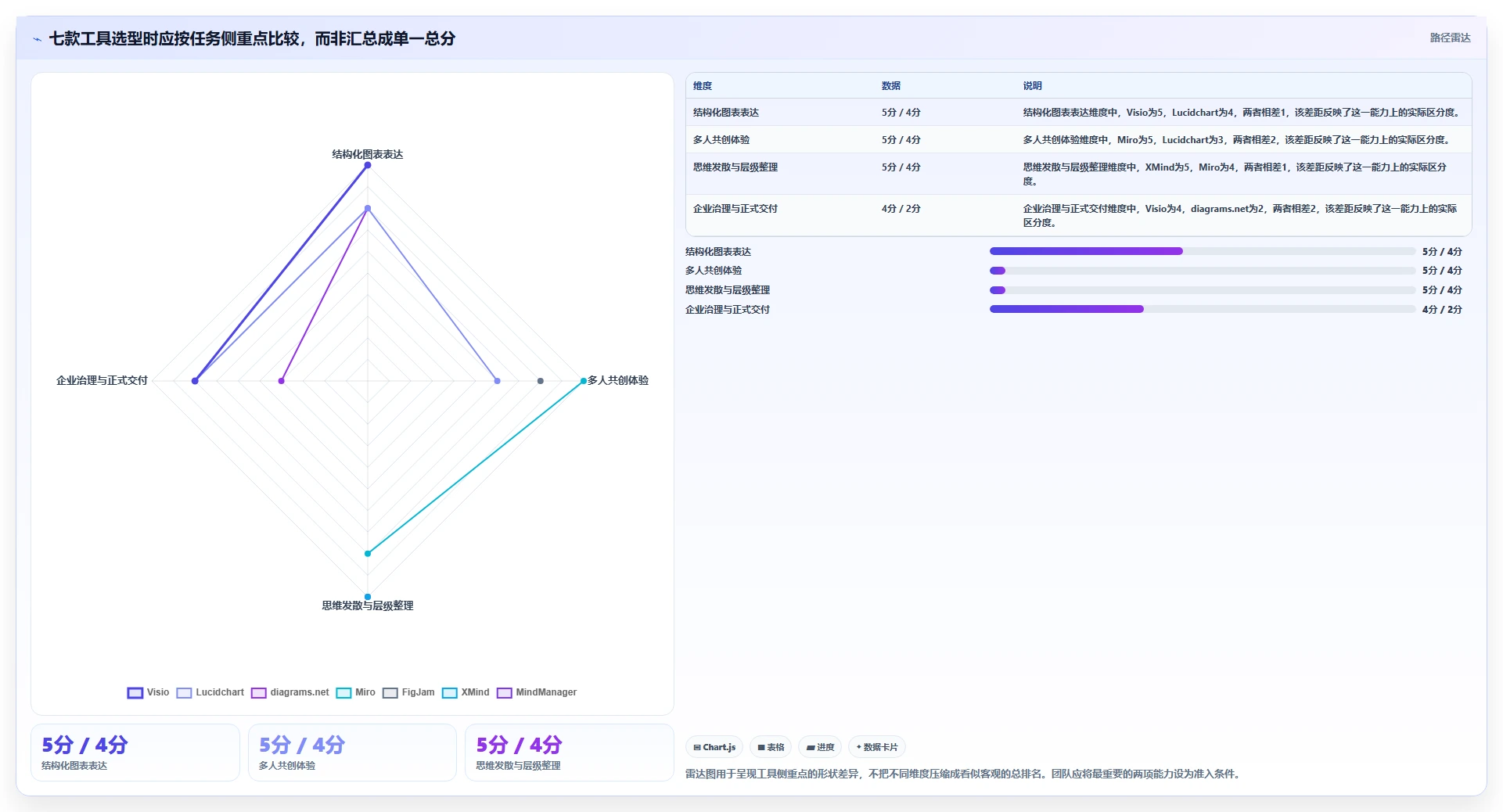
Task: Select the 思维发散与层级整理 table row name
Action: click(x=735, y=167)
